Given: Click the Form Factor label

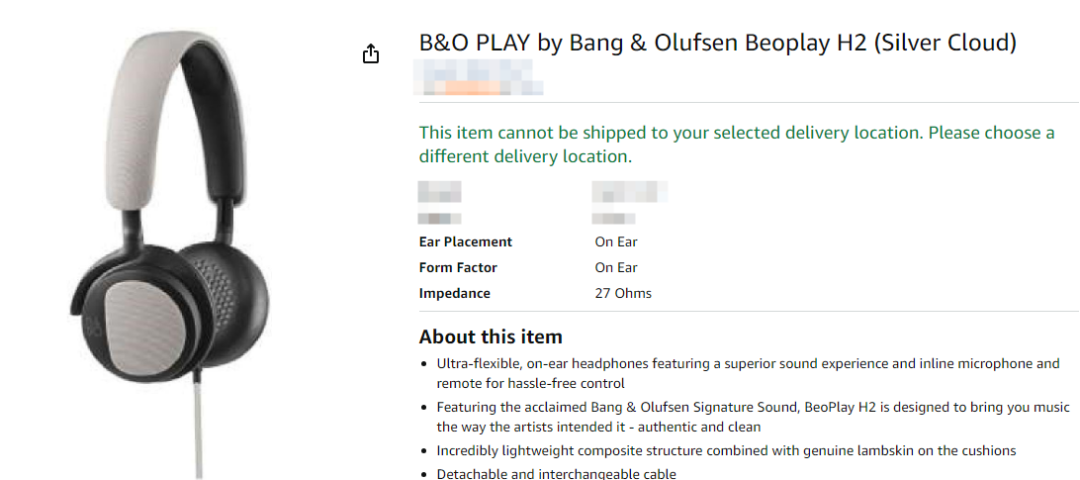Looking at the screenshot, I should coord(457,268).
